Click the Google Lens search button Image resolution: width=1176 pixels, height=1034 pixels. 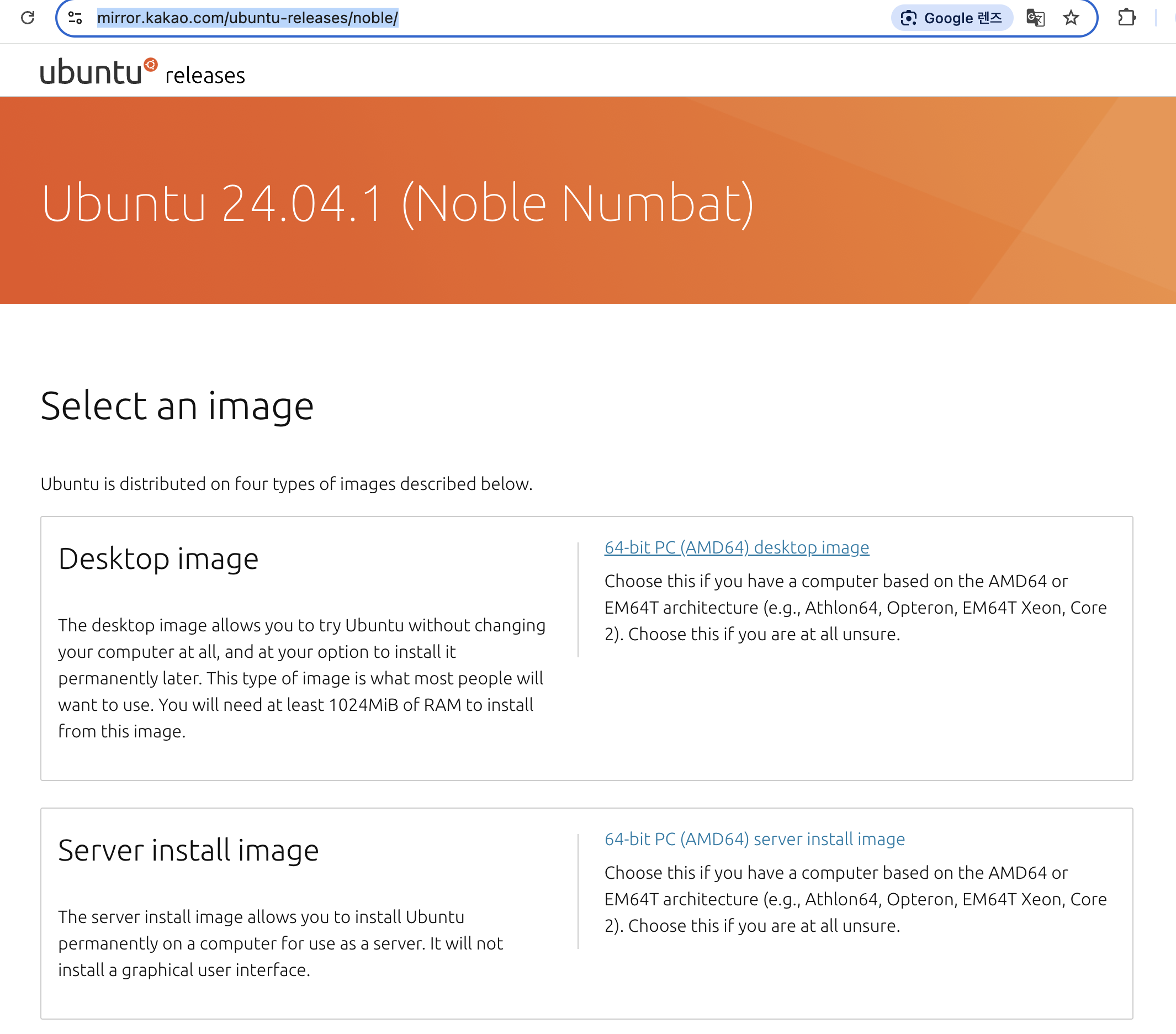952,18
